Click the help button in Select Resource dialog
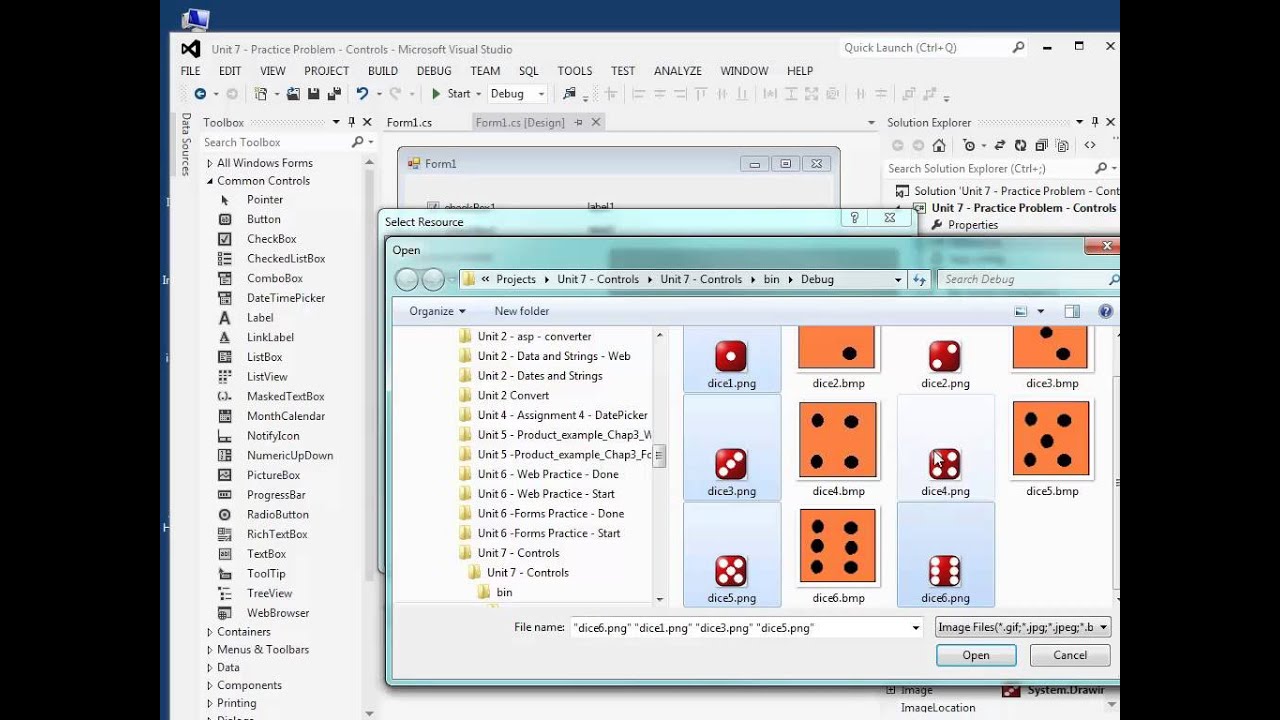 (x=854, y=217)
